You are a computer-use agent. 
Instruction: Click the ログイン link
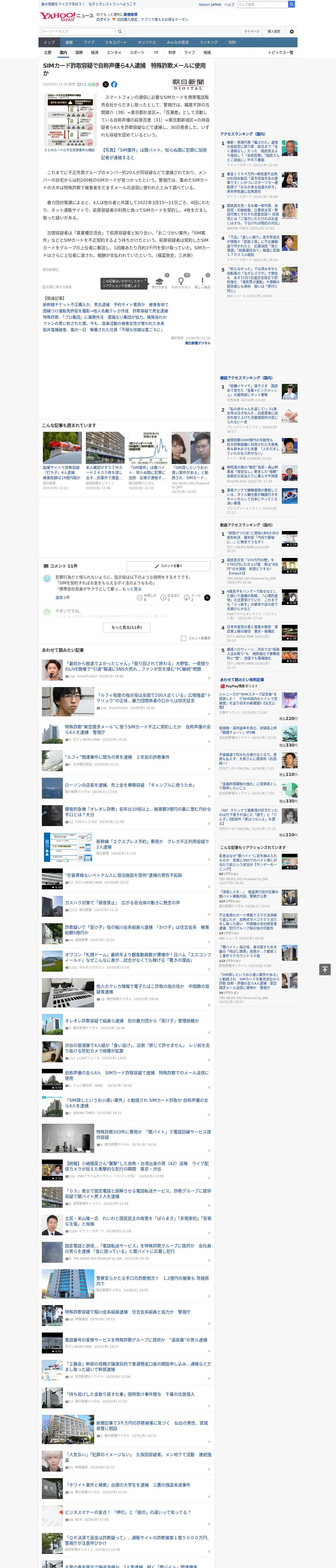coord(103,20)
